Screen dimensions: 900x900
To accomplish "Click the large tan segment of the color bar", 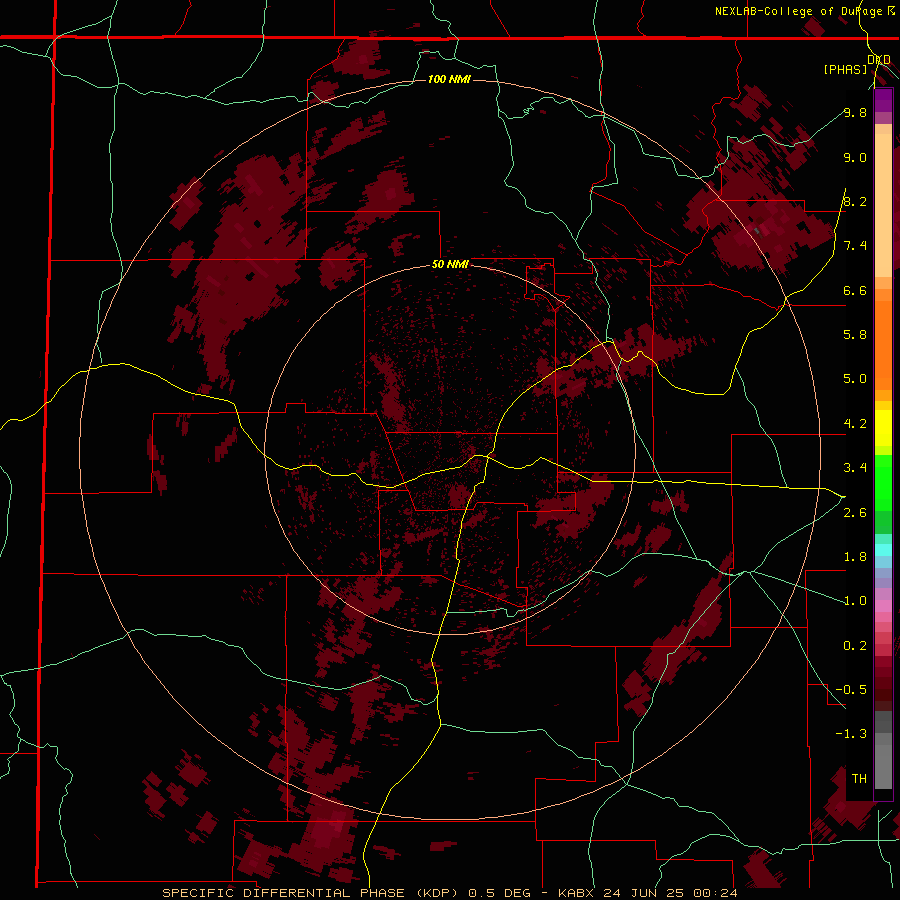I will pos(883,205).
